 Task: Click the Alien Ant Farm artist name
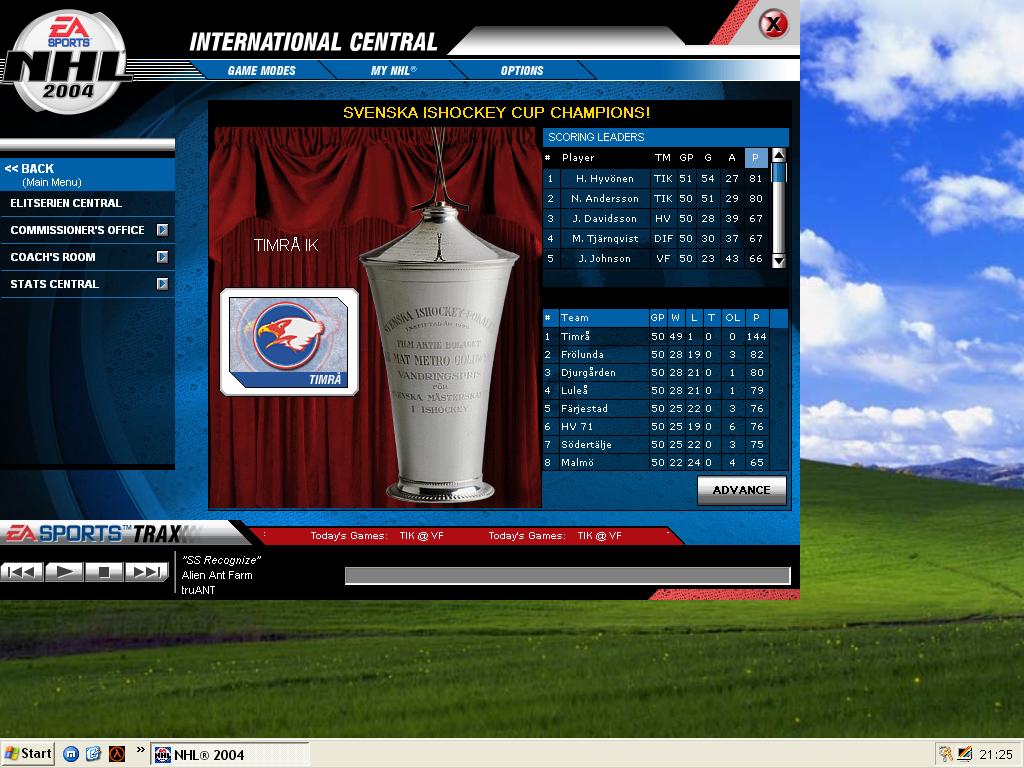coord(217,575)
